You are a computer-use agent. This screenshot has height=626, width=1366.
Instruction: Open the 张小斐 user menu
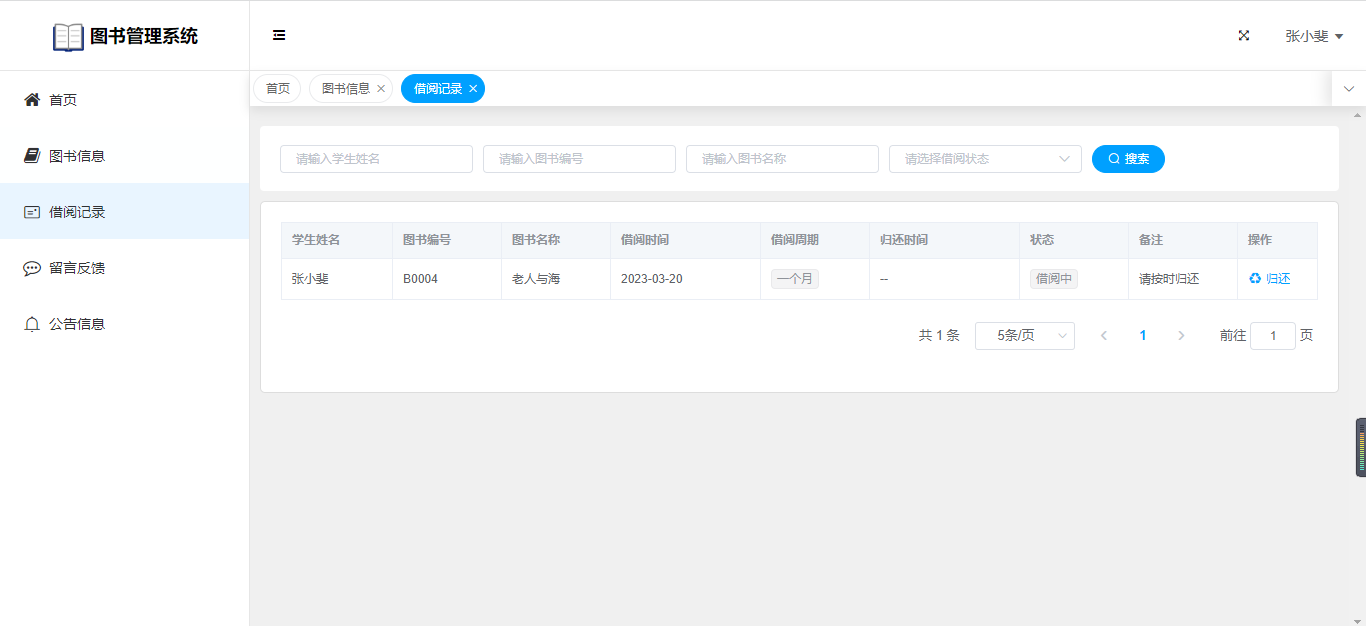click(1313, 36)
